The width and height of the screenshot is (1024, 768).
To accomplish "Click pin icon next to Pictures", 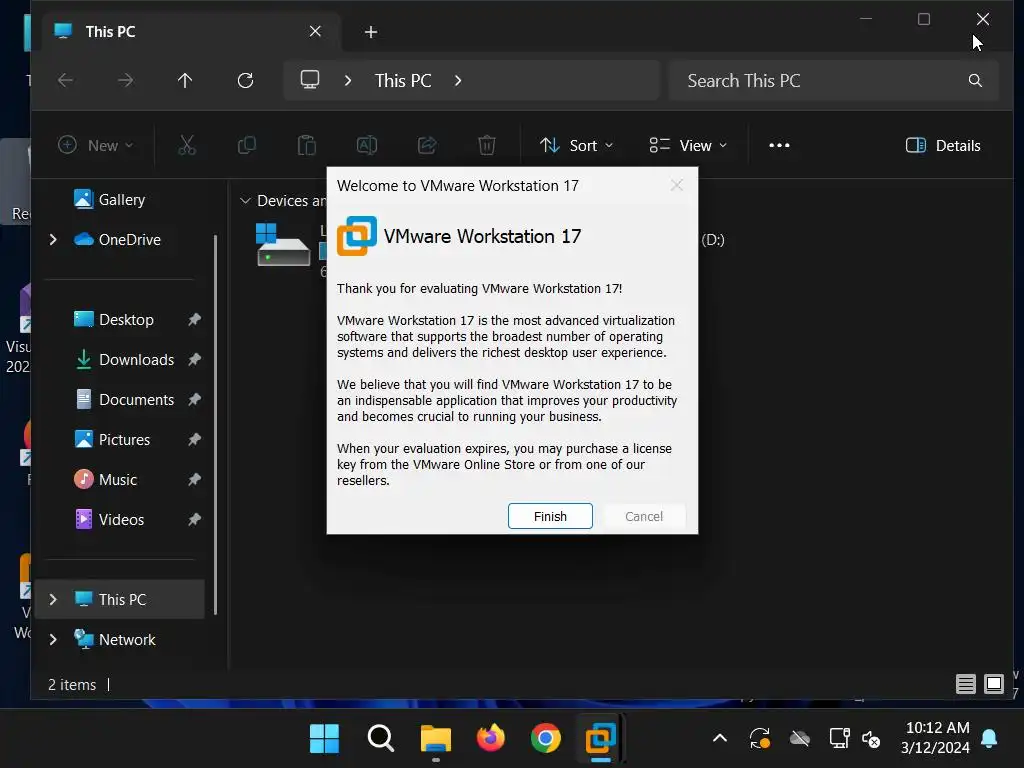I will pyautogui.click(x=194, y=440).
